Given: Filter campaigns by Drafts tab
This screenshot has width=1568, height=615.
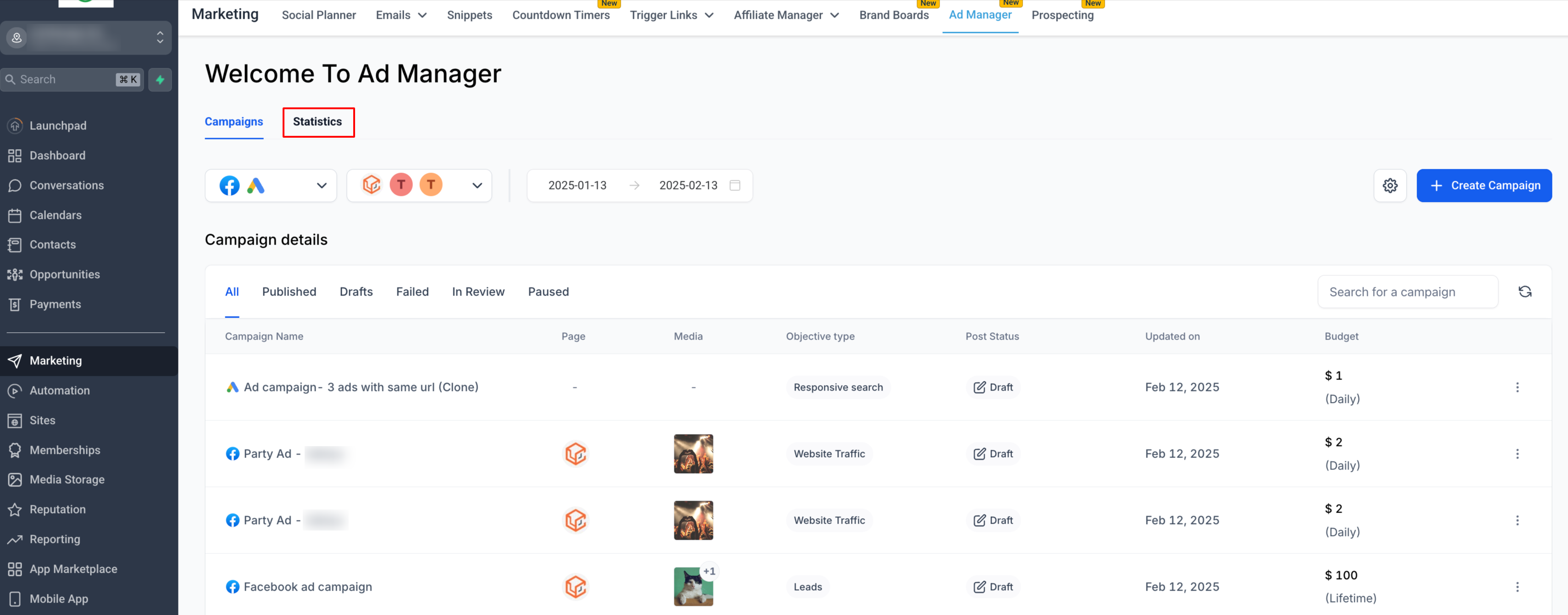Looking at the screenshot, I should coord(356,292).
